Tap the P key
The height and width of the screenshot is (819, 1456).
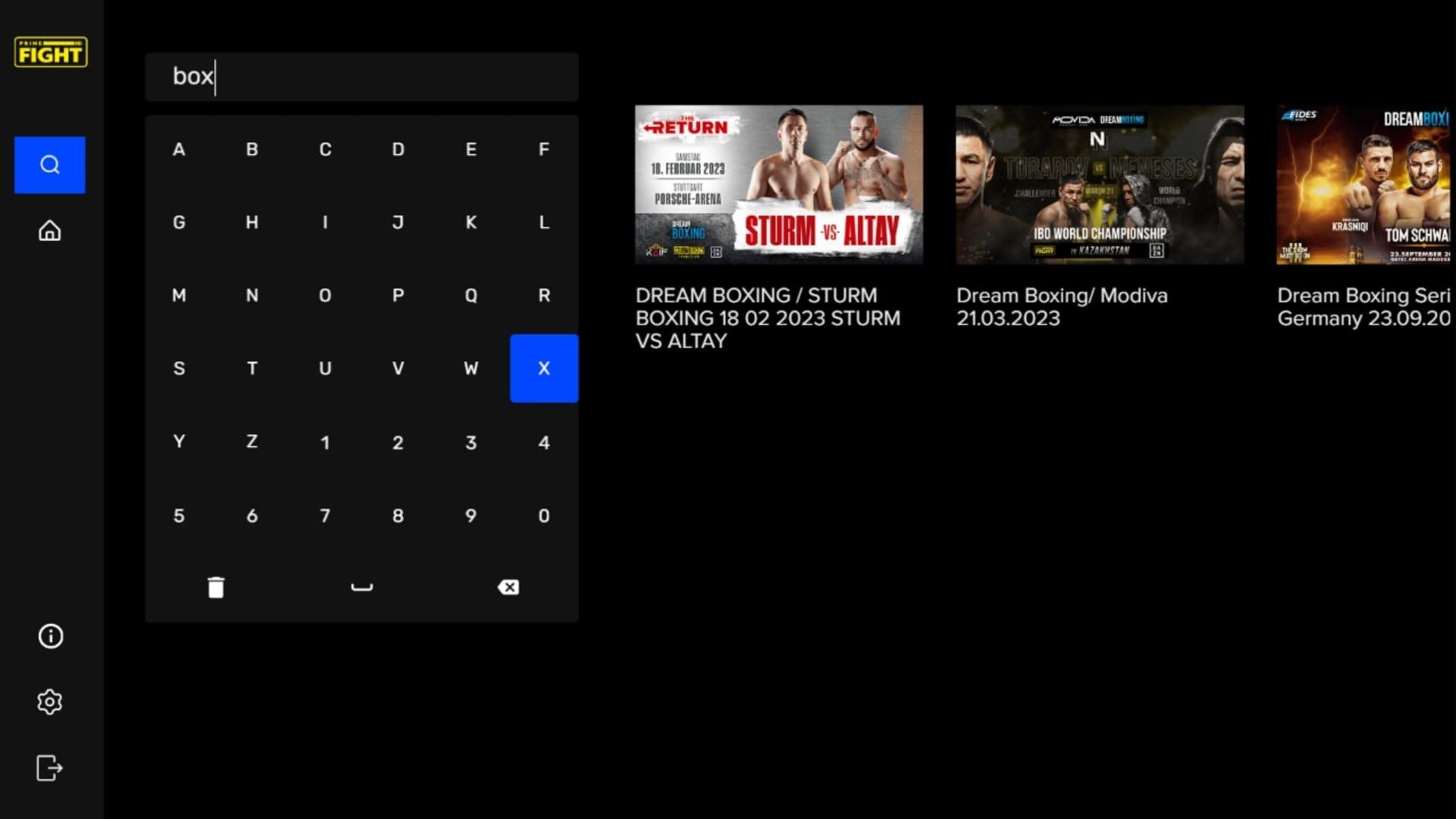(398, 295)
